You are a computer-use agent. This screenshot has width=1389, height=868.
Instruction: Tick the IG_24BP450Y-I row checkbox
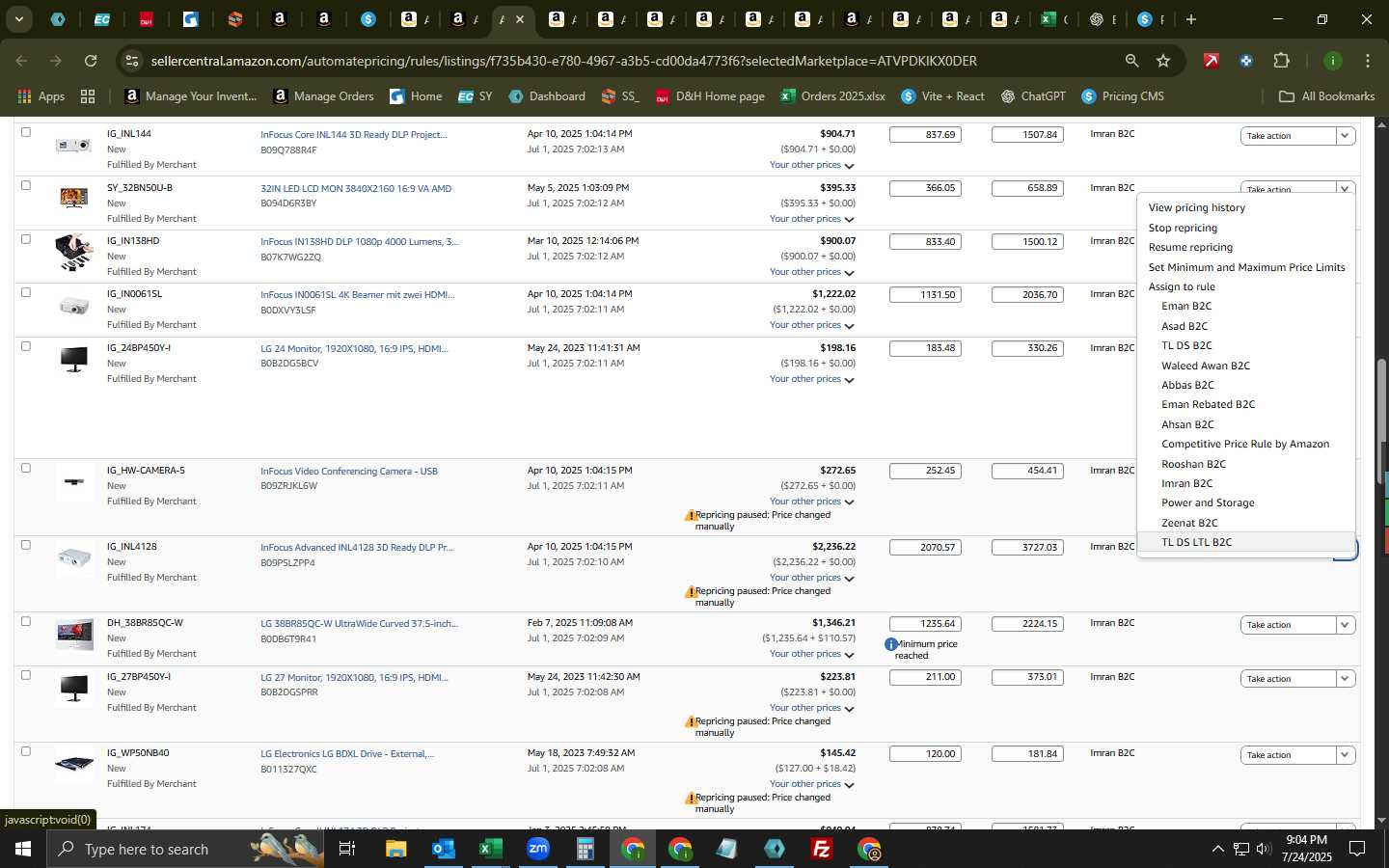26,346
